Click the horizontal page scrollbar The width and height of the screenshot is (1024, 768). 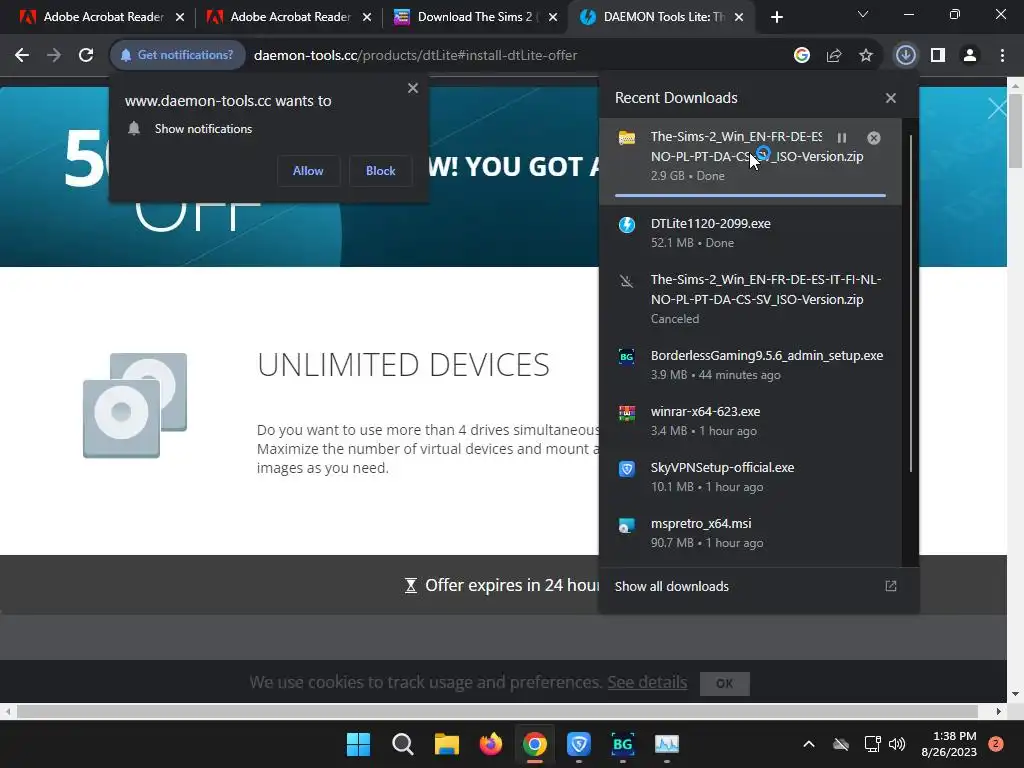[x=497, y=711]
